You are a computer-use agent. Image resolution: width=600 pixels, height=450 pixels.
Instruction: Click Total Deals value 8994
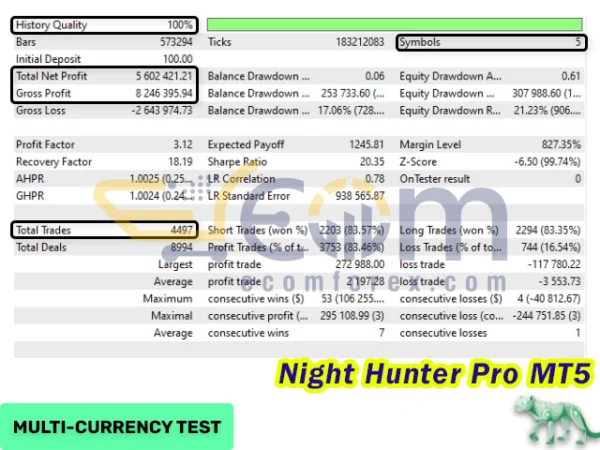pos(181,247)
